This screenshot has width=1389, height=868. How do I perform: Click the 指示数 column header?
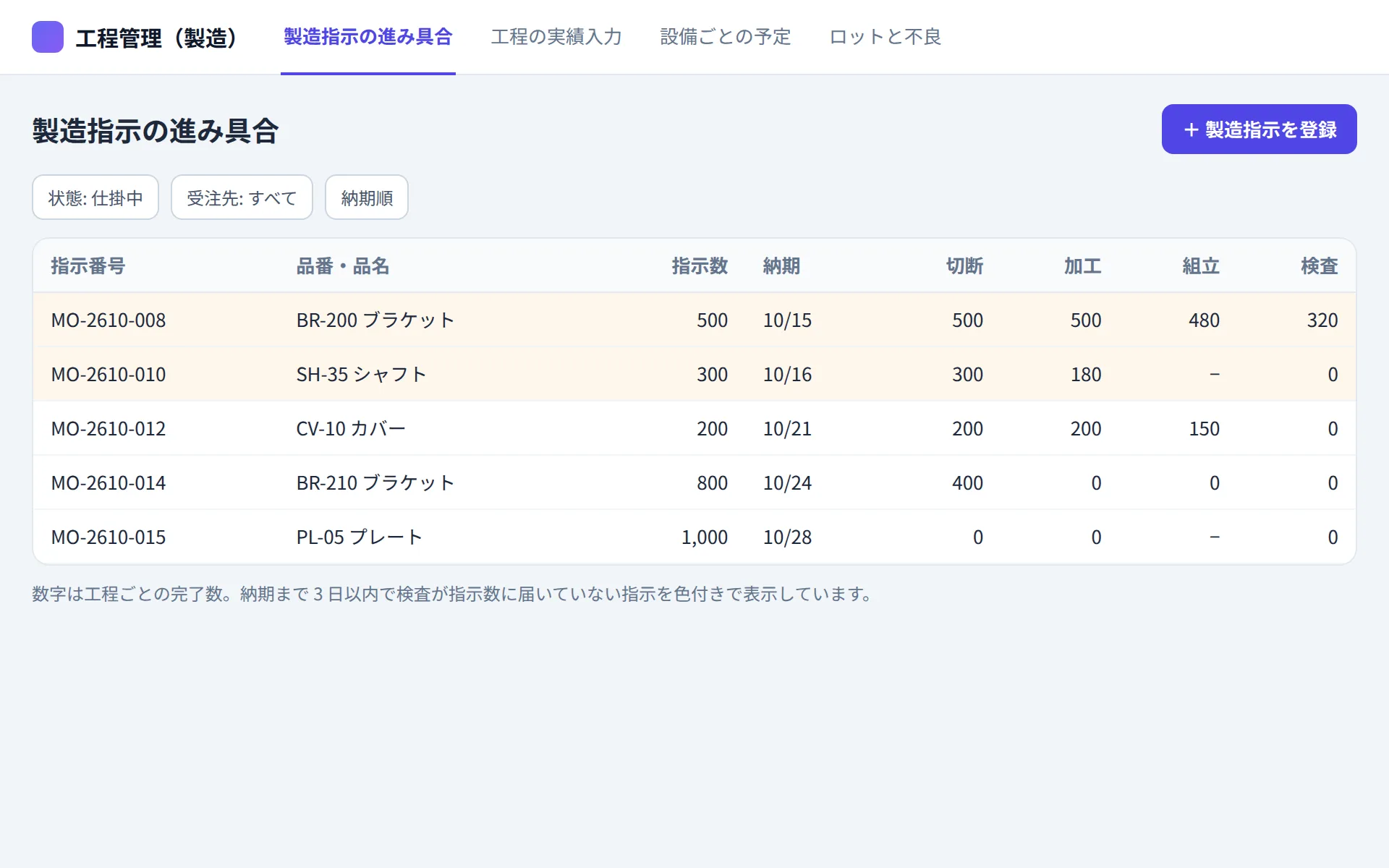tap(700, 266)
